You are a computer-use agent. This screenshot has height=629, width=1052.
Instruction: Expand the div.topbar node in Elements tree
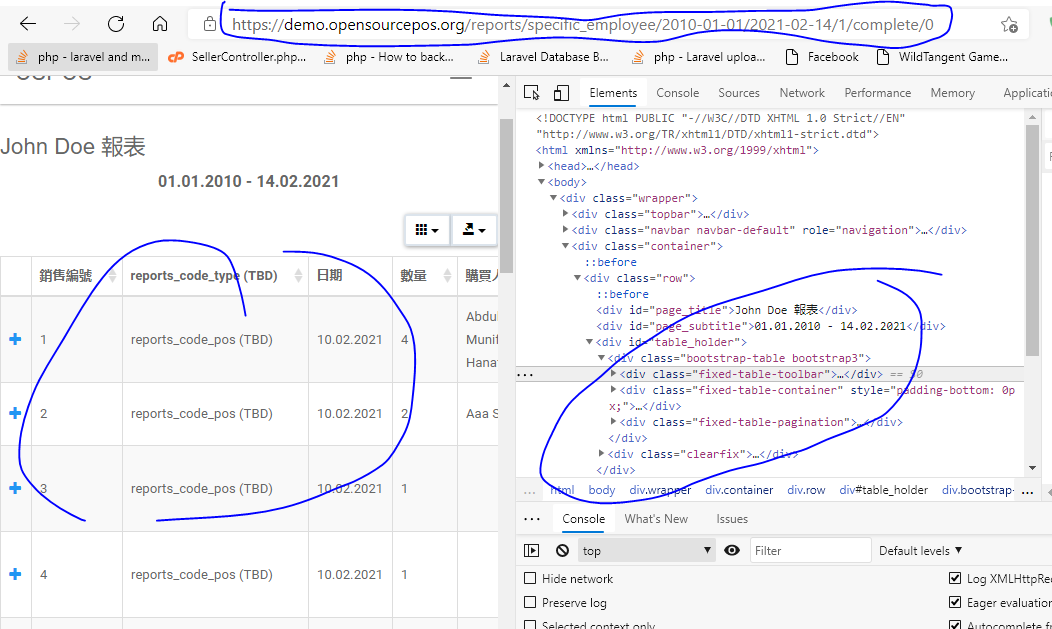coord(566,213)
